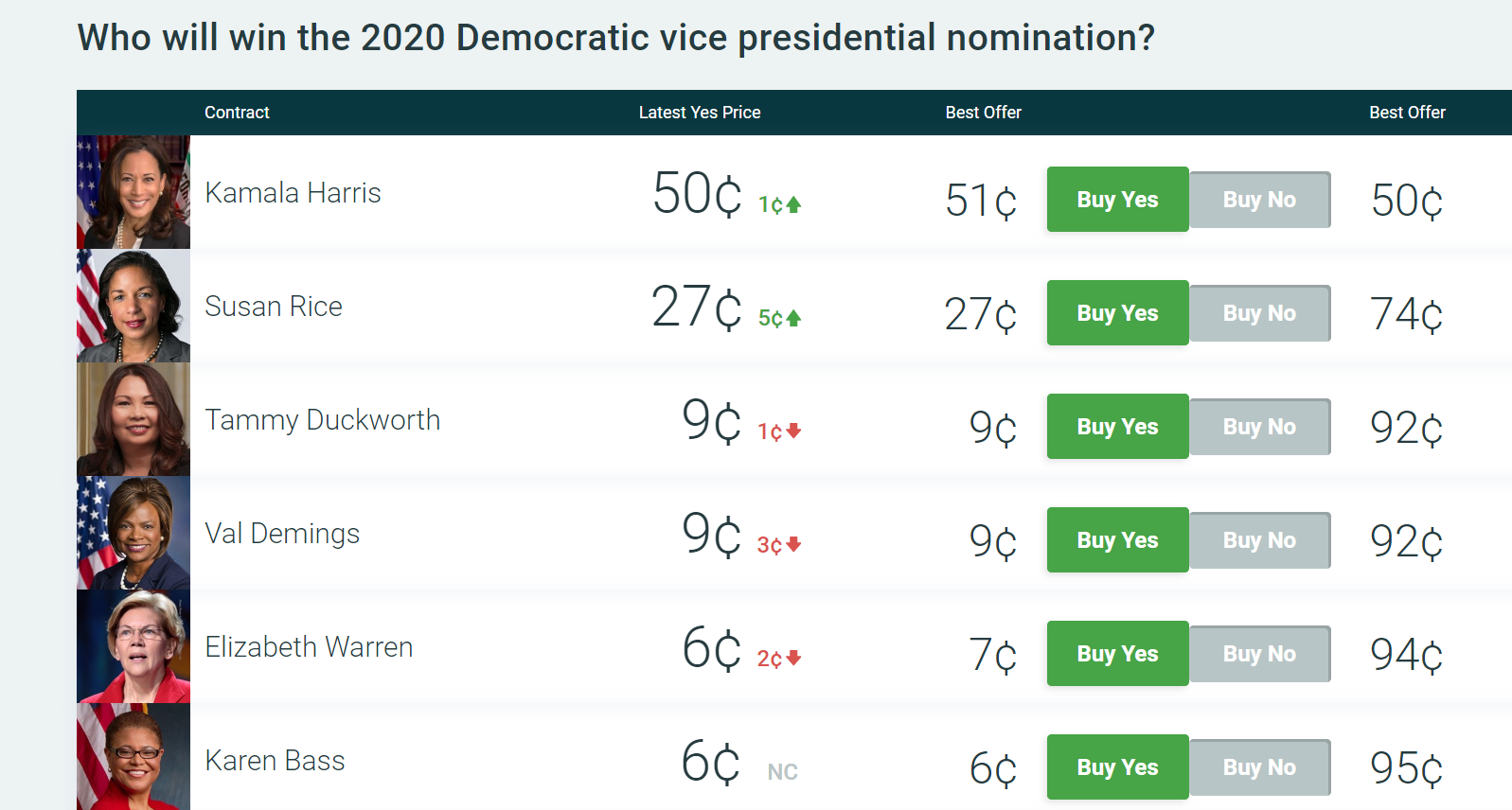This screenshot has height=810, width=1512.
Task: Open Tammy Duckworth's portrait image
Action: point(133,419)
